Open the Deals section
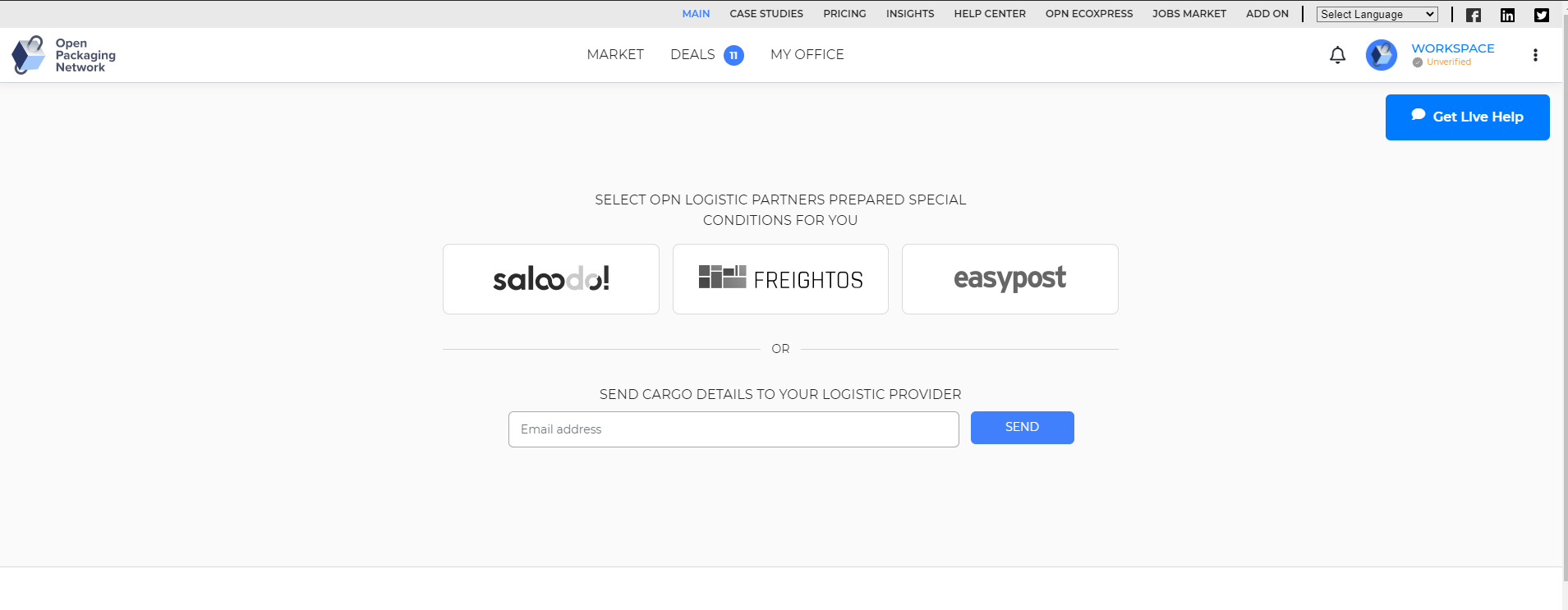Image resolution: width=1568 pixels, height=610 pixels. (692, 54)
